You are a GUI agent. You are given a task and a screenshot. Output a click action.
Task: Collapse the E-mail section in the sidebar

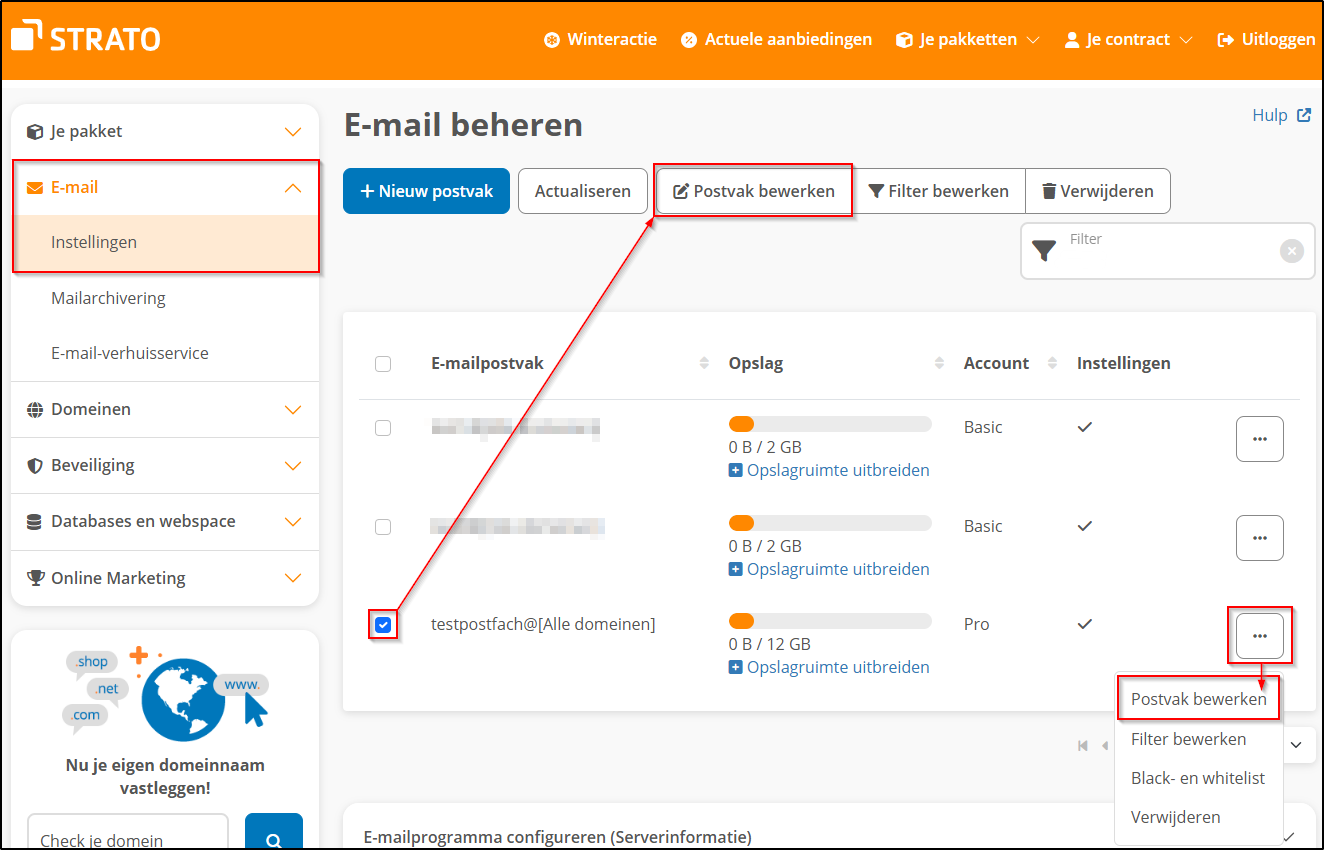292,186
